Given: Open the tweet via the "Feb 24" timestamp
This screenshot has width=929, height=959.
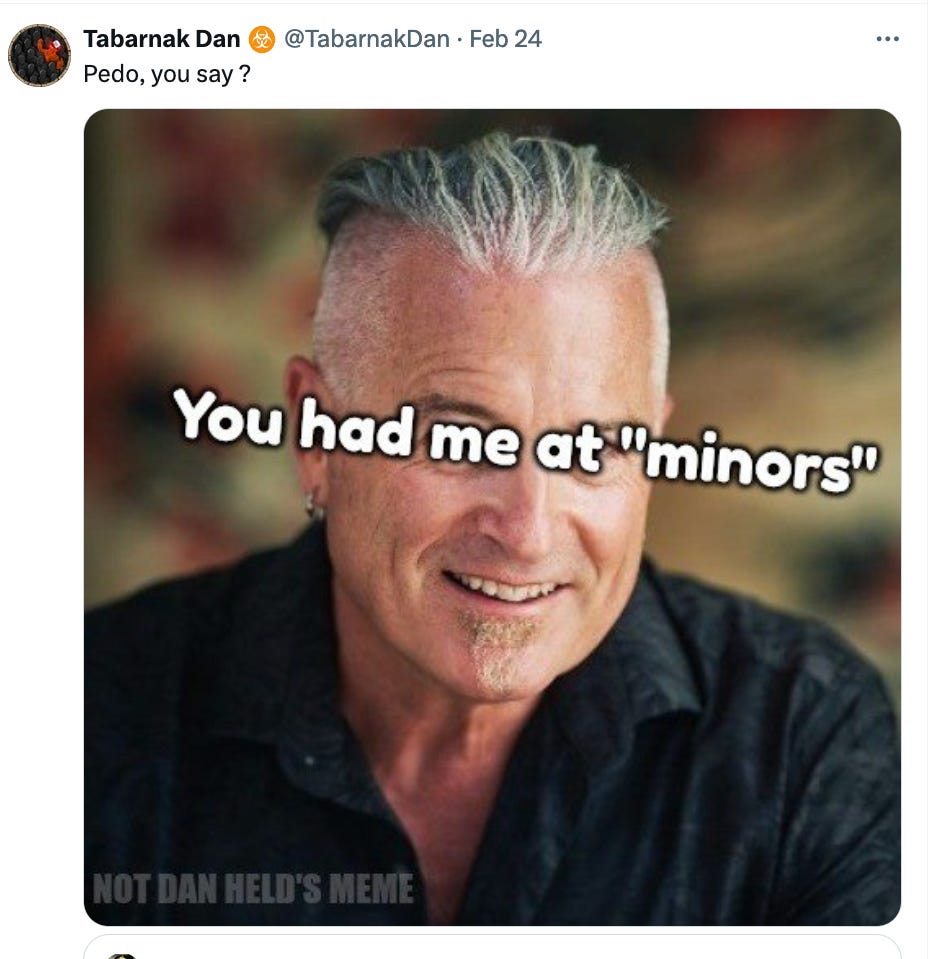Looking at the screenshot, I should (x=505, y=39).
